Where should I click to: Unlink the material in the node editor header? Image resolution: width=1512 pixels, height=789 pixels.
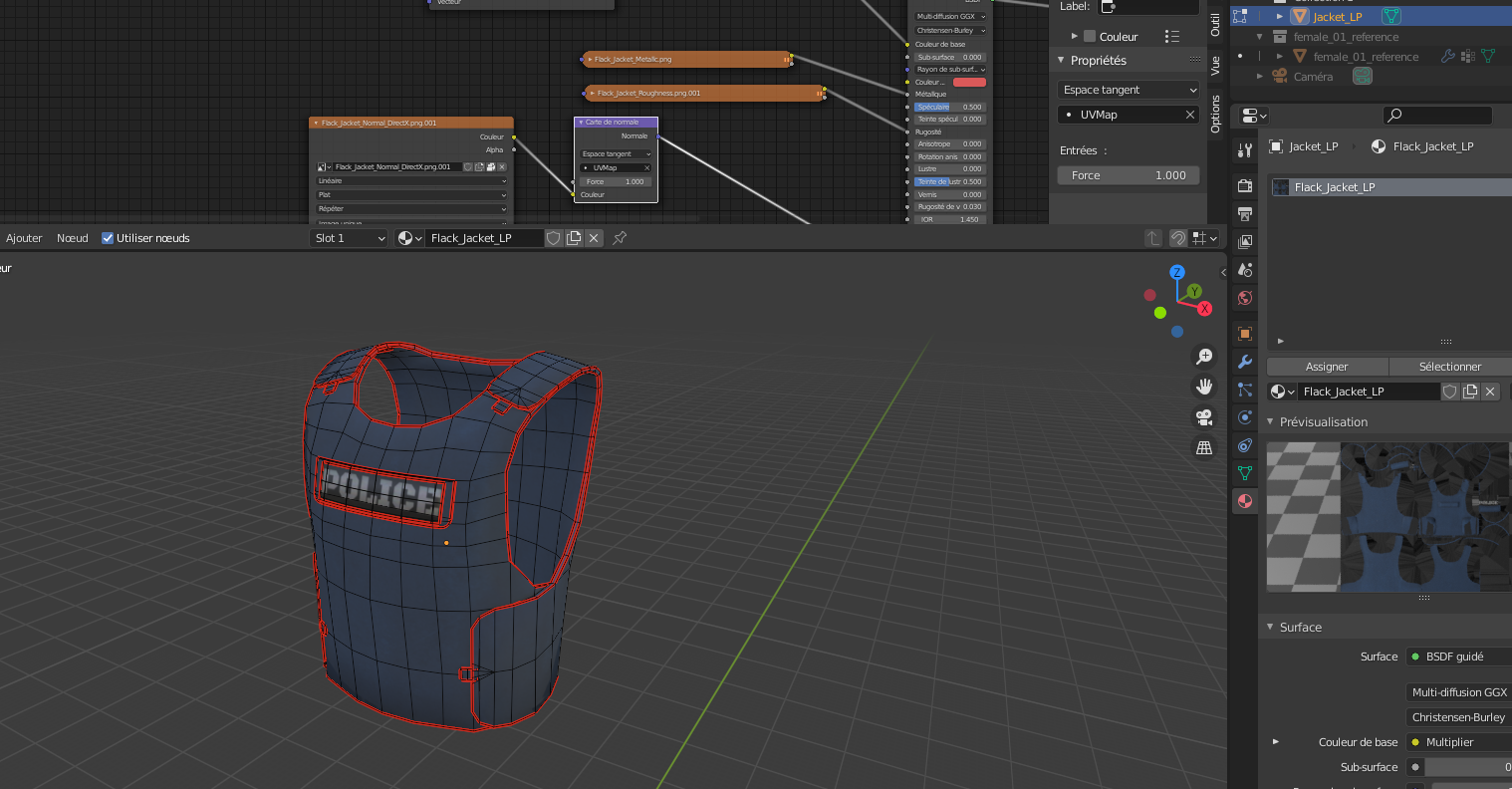click(x=594, y=238)
